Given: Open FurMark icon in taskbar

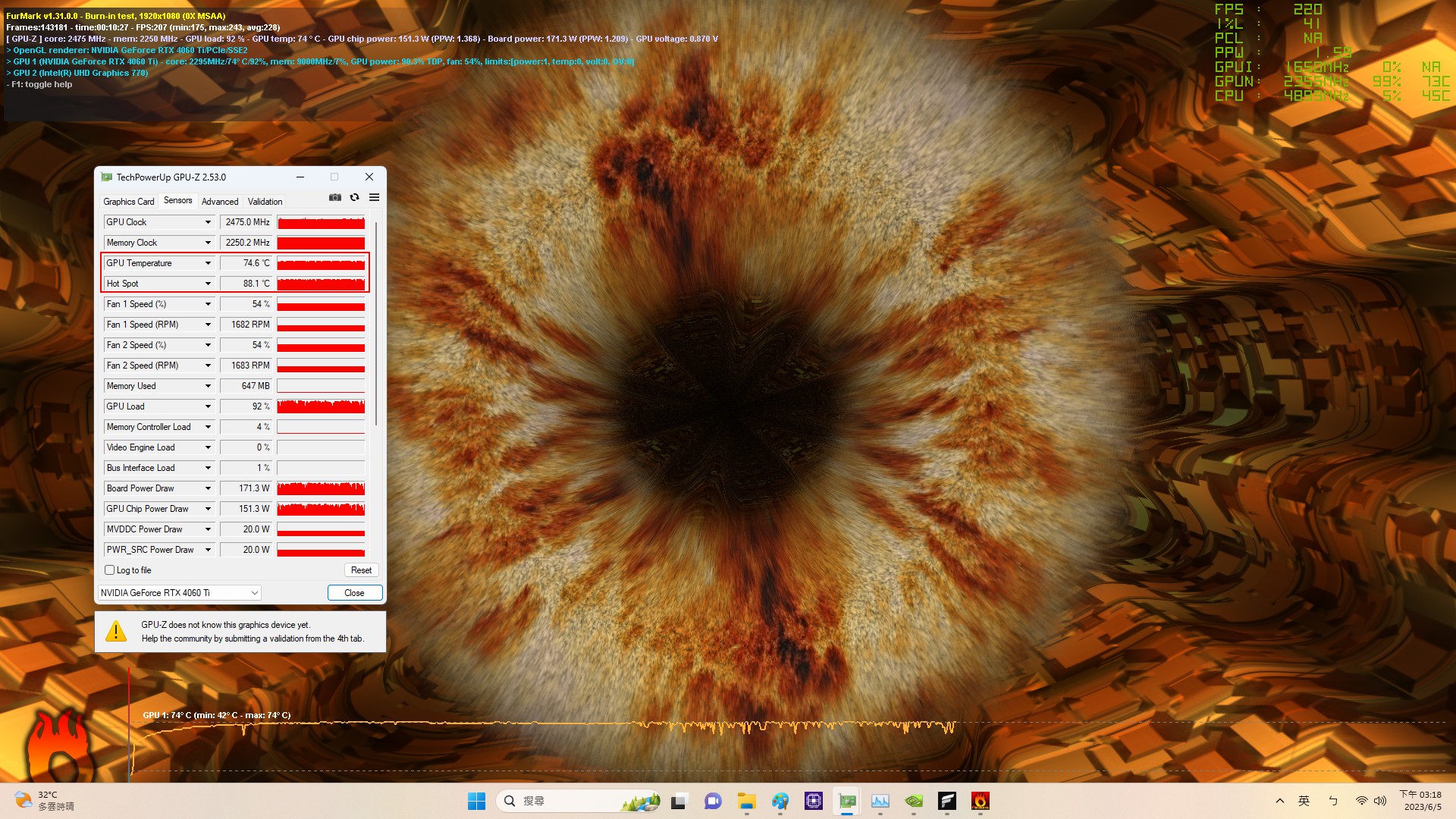Looking at the screenshot, I should click(981, 801).
